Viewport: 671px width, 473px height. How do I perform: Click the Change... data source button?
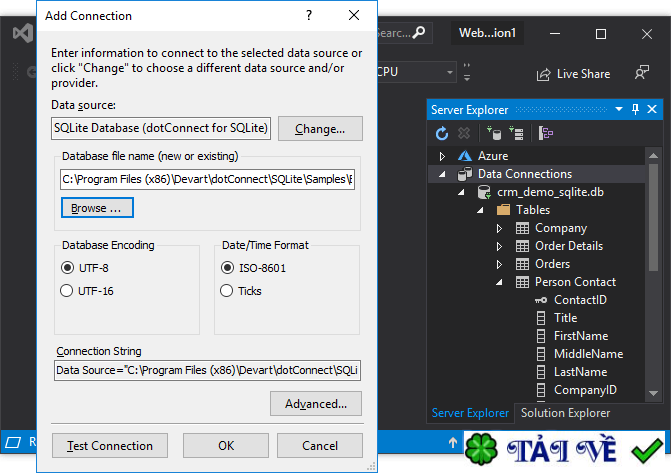tap(320, 128)
